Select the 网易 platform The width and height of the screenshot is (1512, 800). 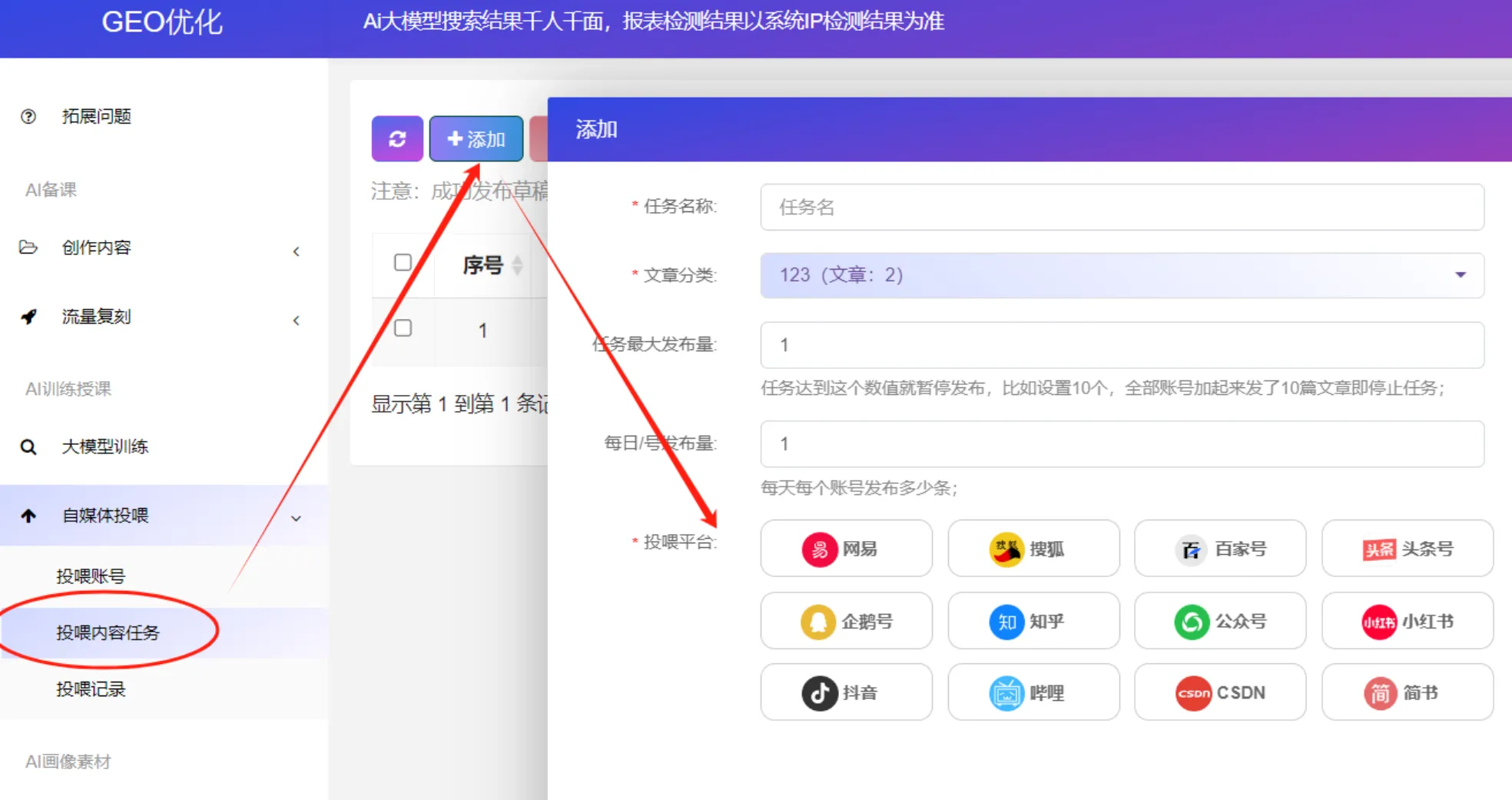pos(847,549)
